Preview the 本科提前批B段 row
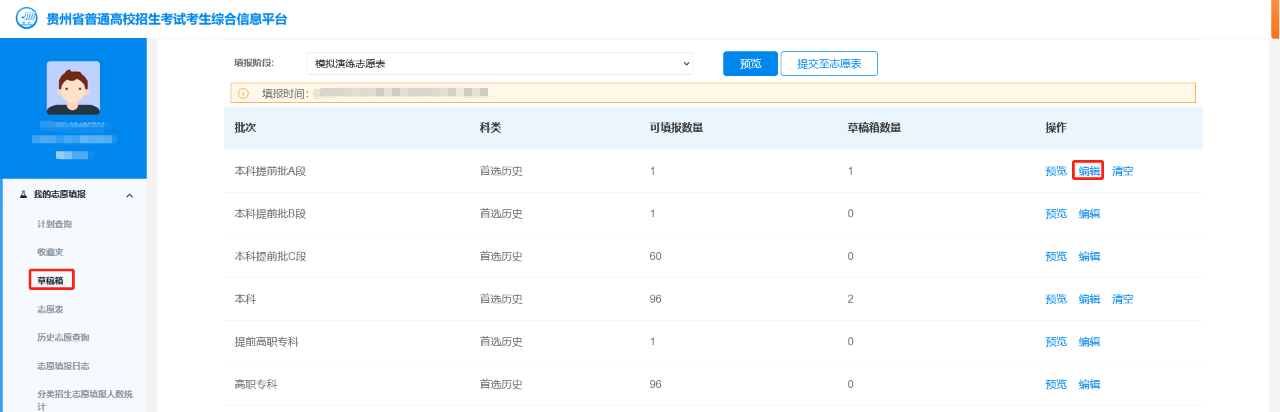This screenshot has width=1280, height=412. point(1056,214)
